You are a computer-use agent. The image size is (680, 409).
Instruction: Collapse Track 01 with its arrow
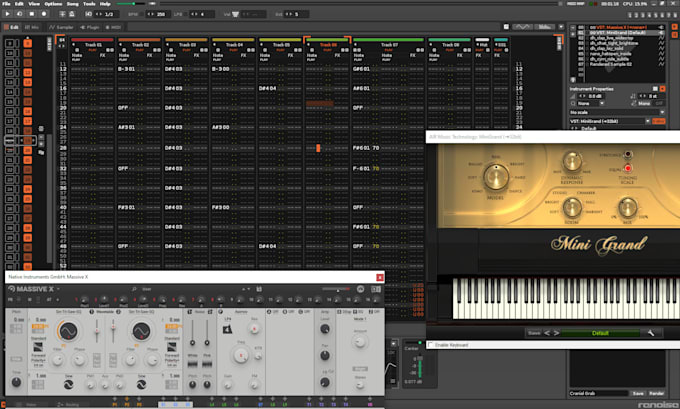pos(74,45)
